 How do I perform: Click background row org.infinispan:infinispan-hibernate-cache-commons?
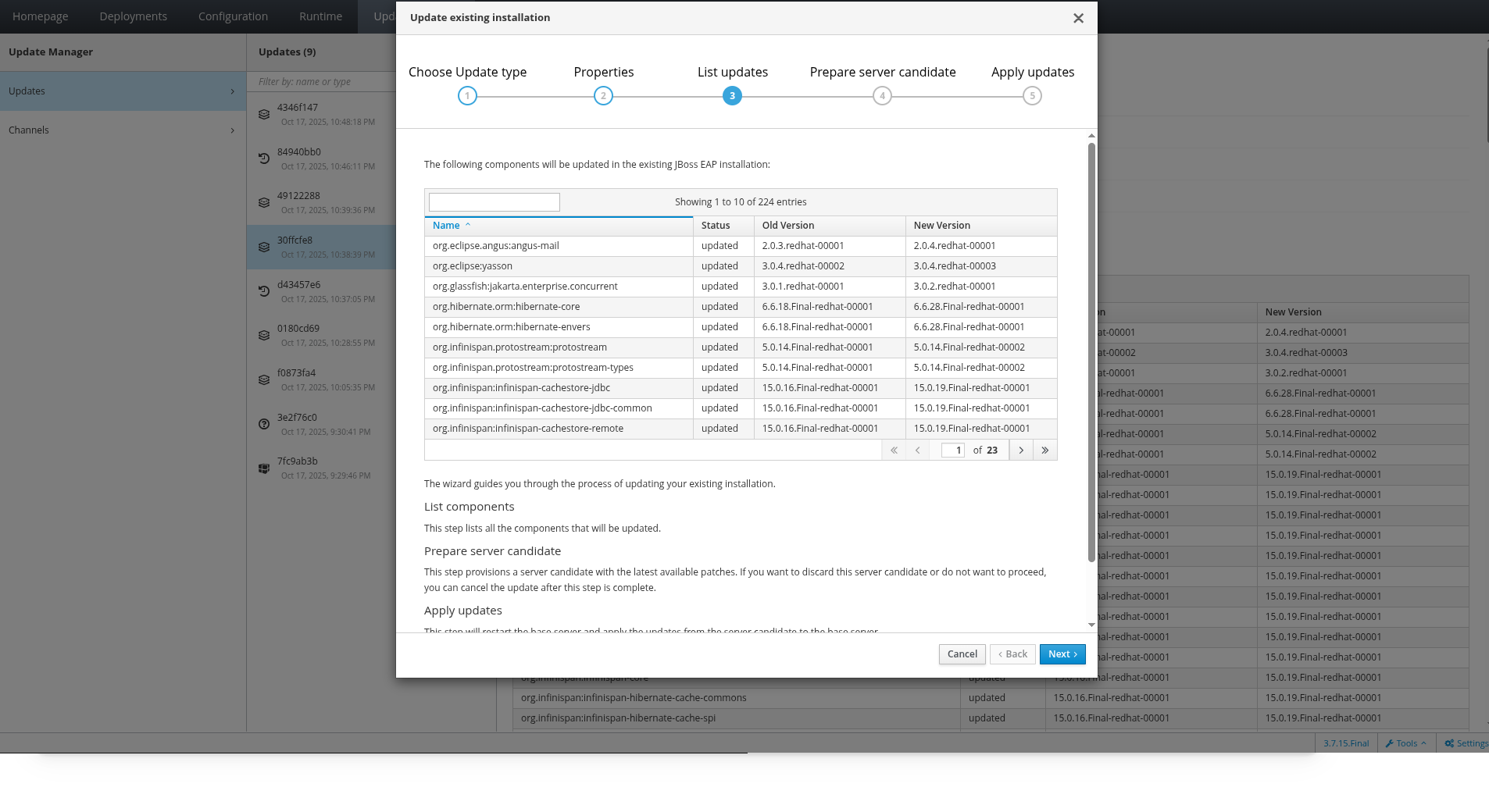point(991,698)
